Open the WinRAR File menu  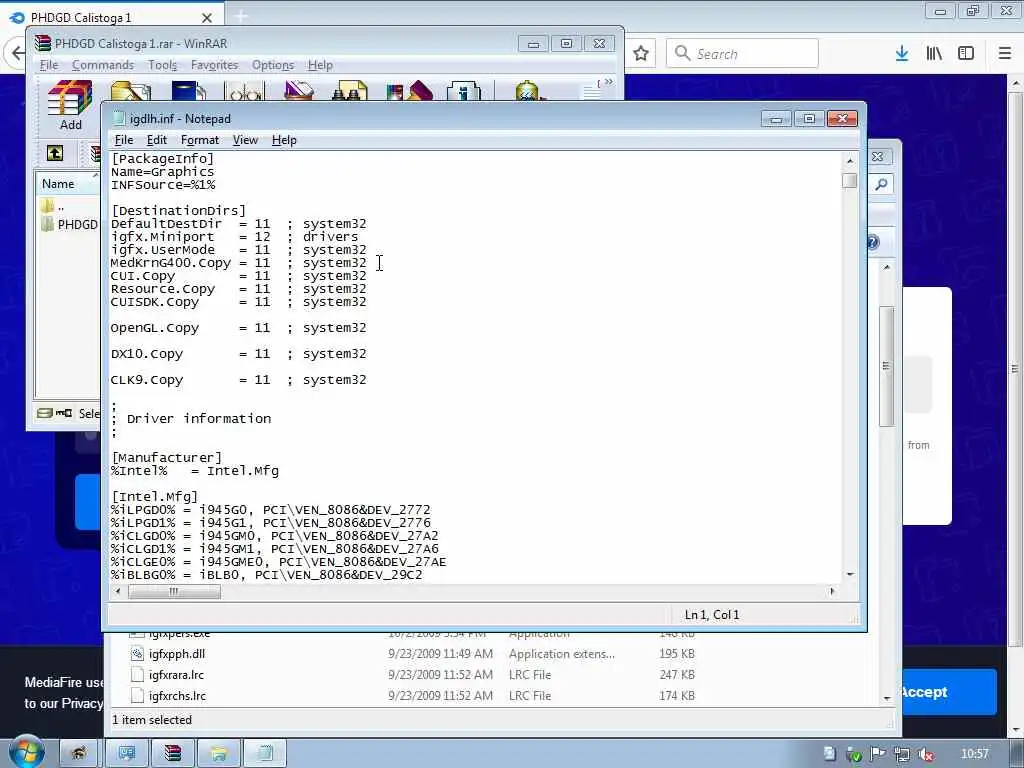tap(49, 65)
